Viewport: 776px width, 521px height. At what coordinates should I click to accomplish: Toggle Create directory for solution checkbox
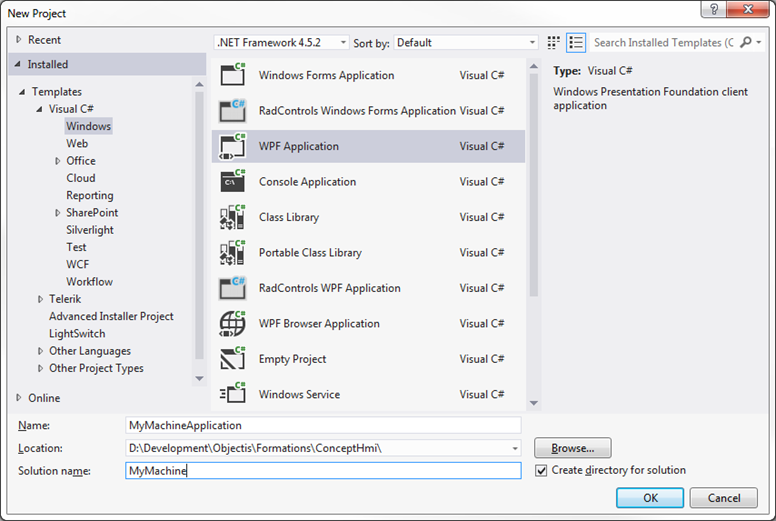pyautogui.click(x=541, y=471)
